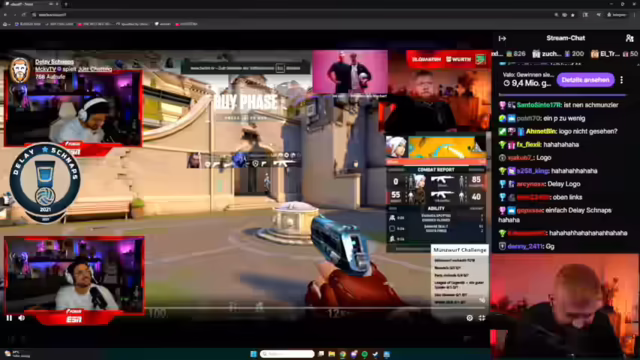The width and height of the screenshot is (640, 360).
Task: Go back with the browser back arrow
Action: click(5, 15)
